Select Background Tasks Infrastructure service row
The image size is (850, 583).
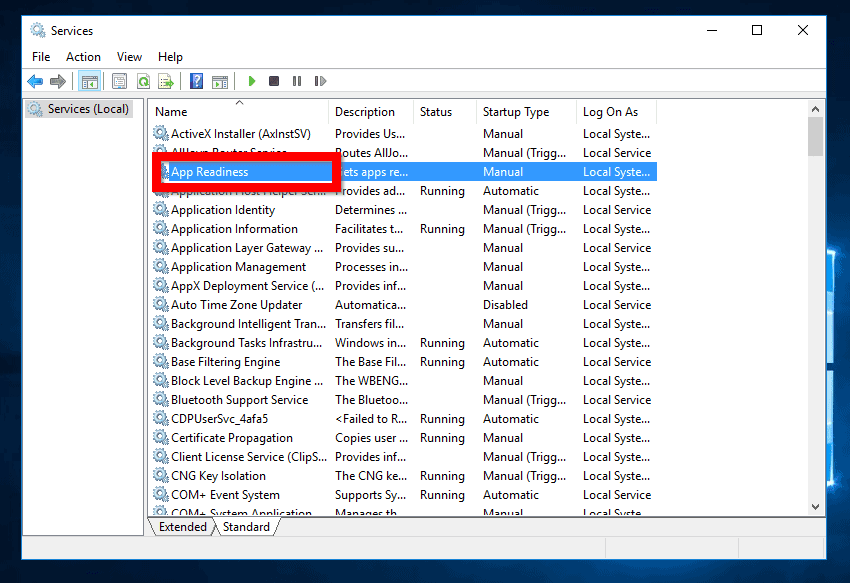tap(404, 343)
